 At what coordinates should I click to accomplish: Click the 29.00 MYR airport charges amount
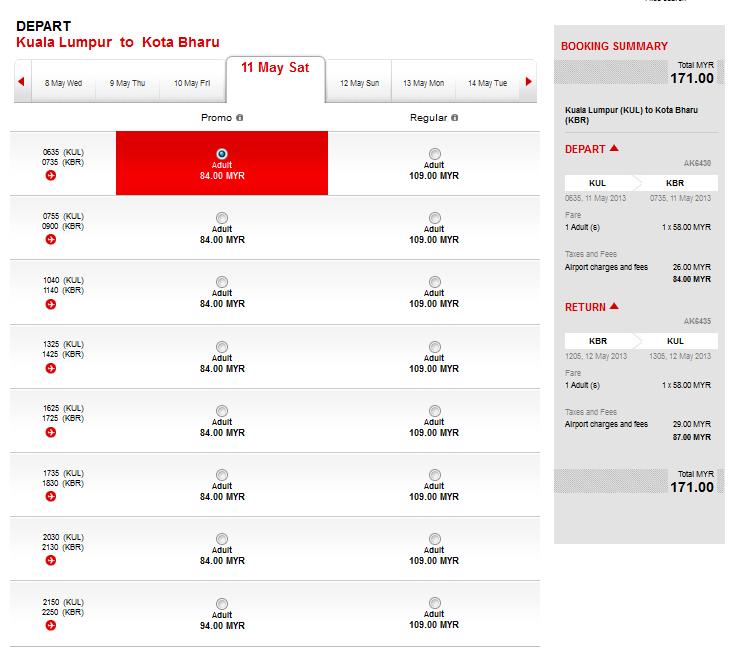[x=692, y=424]
